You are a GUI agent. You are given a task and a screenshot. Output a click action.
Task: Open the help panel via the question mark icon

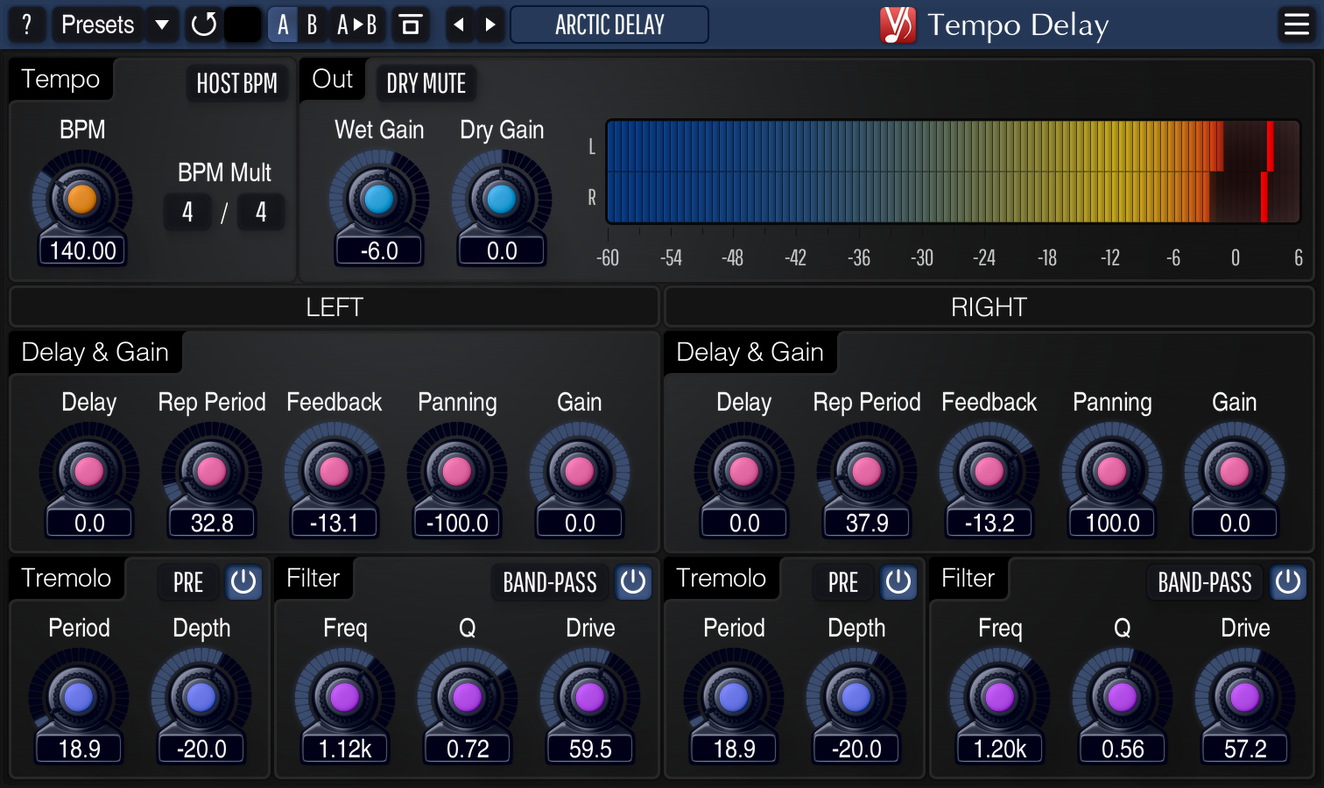(x=26, y=25)
